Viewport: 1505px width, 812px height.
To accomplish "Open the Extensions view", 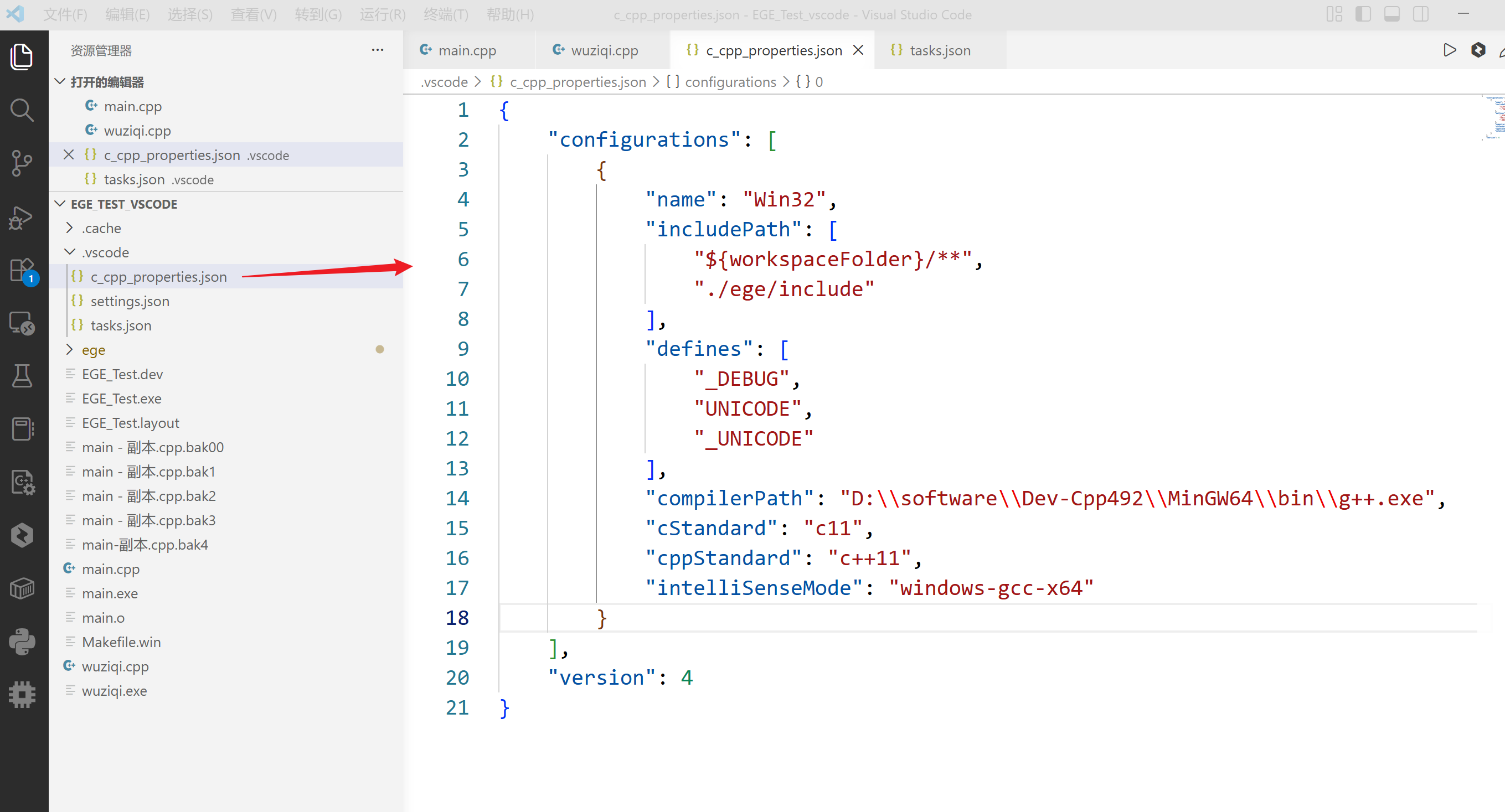I will (22, 271).
